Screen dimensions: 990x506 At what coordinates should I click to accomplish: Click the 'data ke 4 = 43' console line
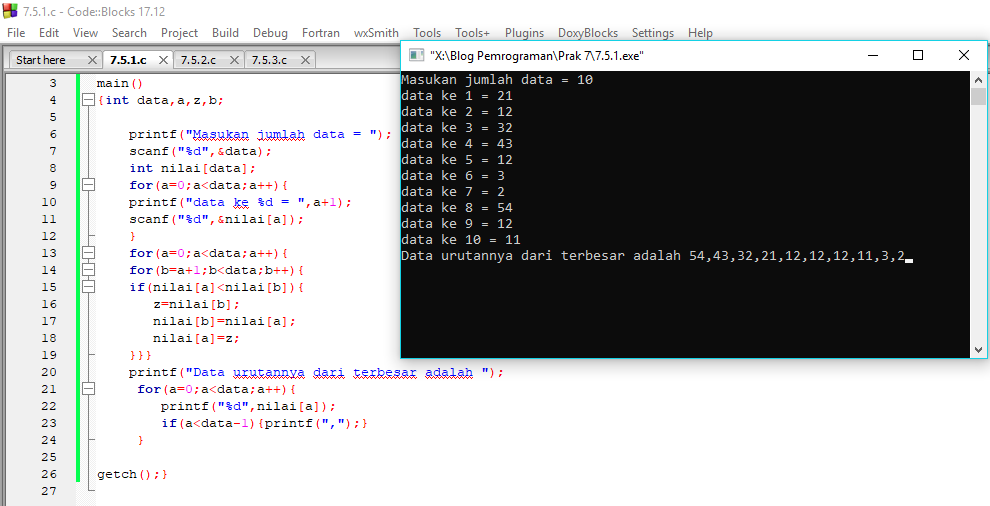457,144
